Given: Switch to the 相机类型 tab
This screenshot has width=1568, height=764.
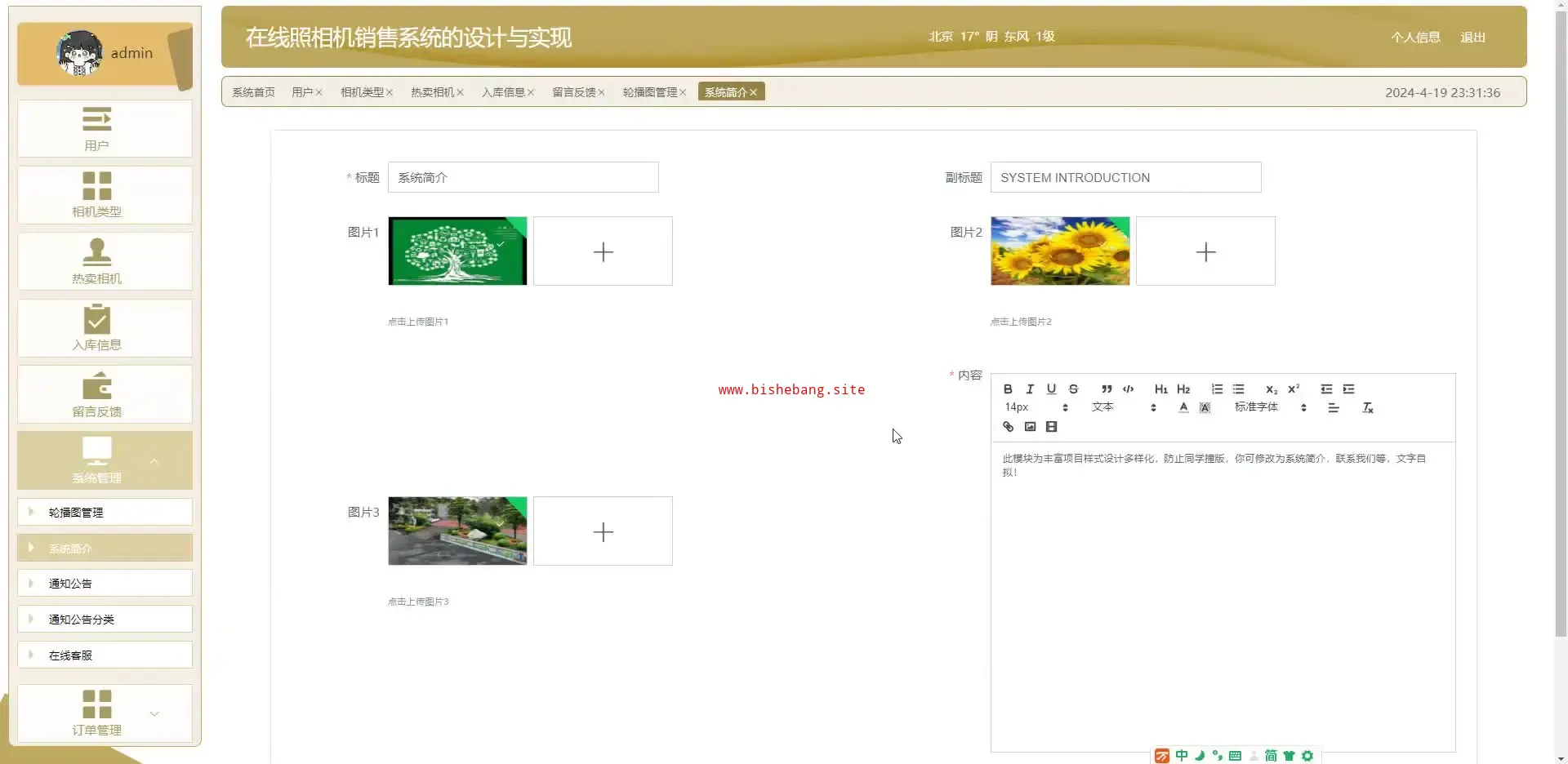Looking at the screenshot, I should (362, 92).
